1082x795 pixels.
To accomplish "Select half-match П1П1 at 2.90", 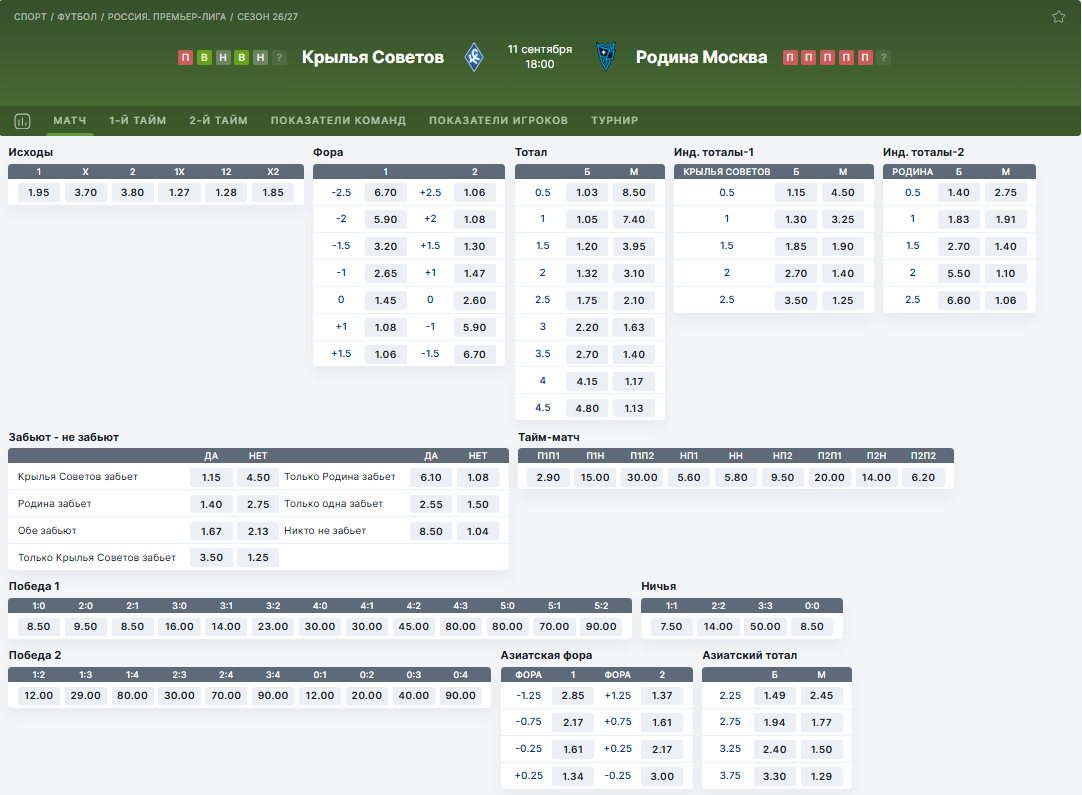I will pyautogui.click(x=549, y=478).
